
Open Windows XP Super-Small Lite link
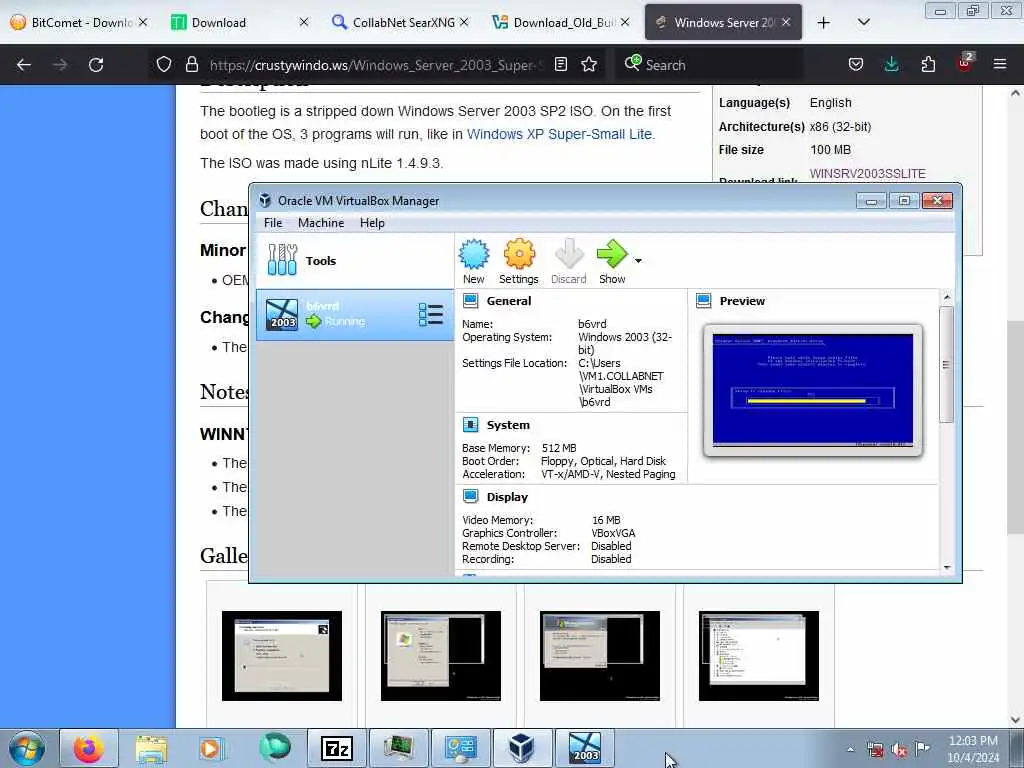click(559, 134)
